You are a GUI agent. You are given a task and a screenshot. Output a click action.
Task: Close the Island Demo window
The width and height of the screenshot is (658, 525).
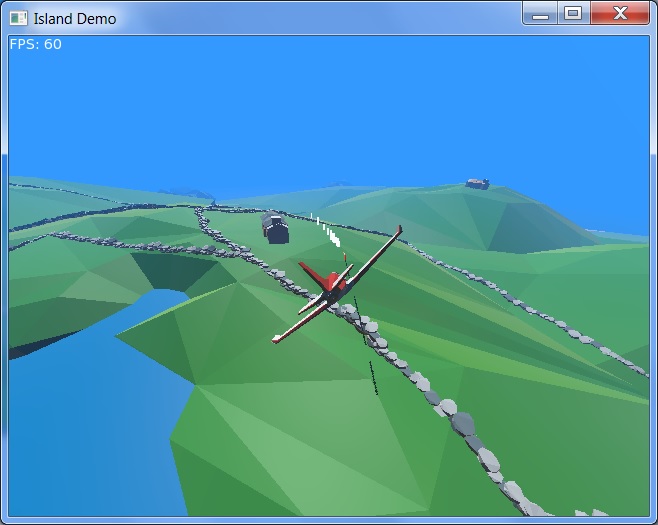coord(619,13)
